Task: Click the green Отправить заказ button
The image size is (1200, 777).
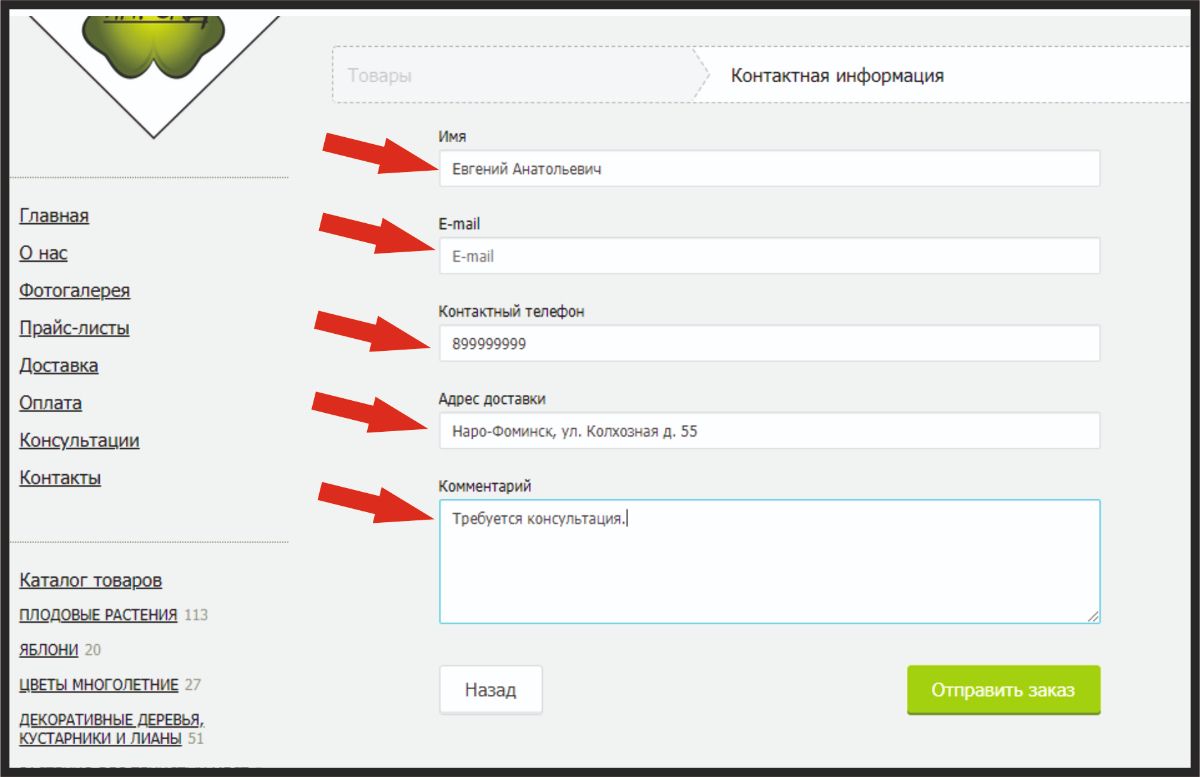Action: coord(1003,691)
